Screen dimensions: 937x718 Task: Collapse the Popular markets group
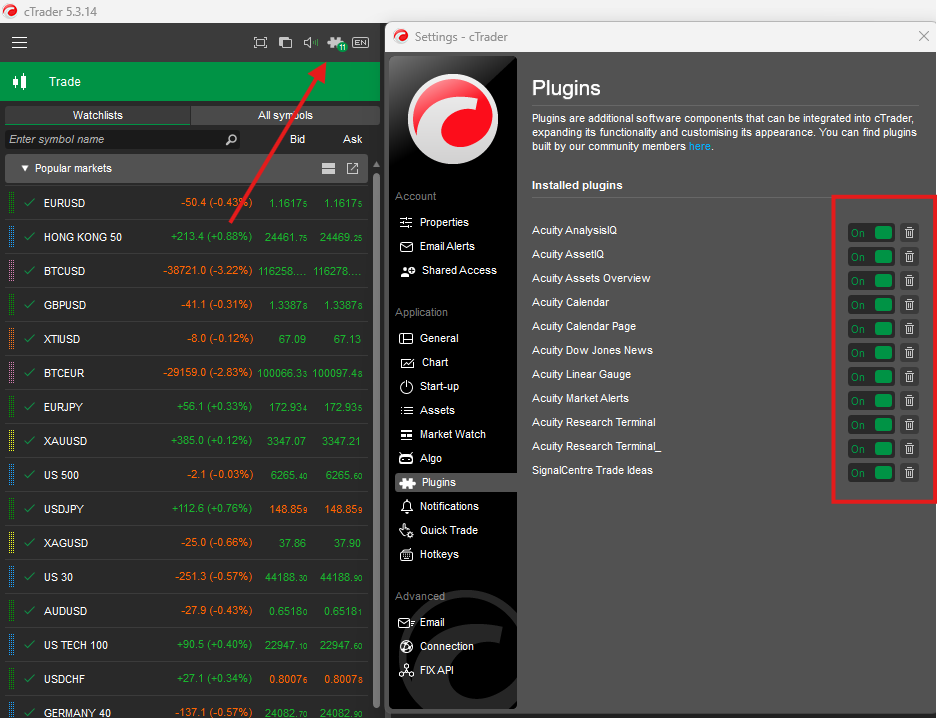click(25, 168)
